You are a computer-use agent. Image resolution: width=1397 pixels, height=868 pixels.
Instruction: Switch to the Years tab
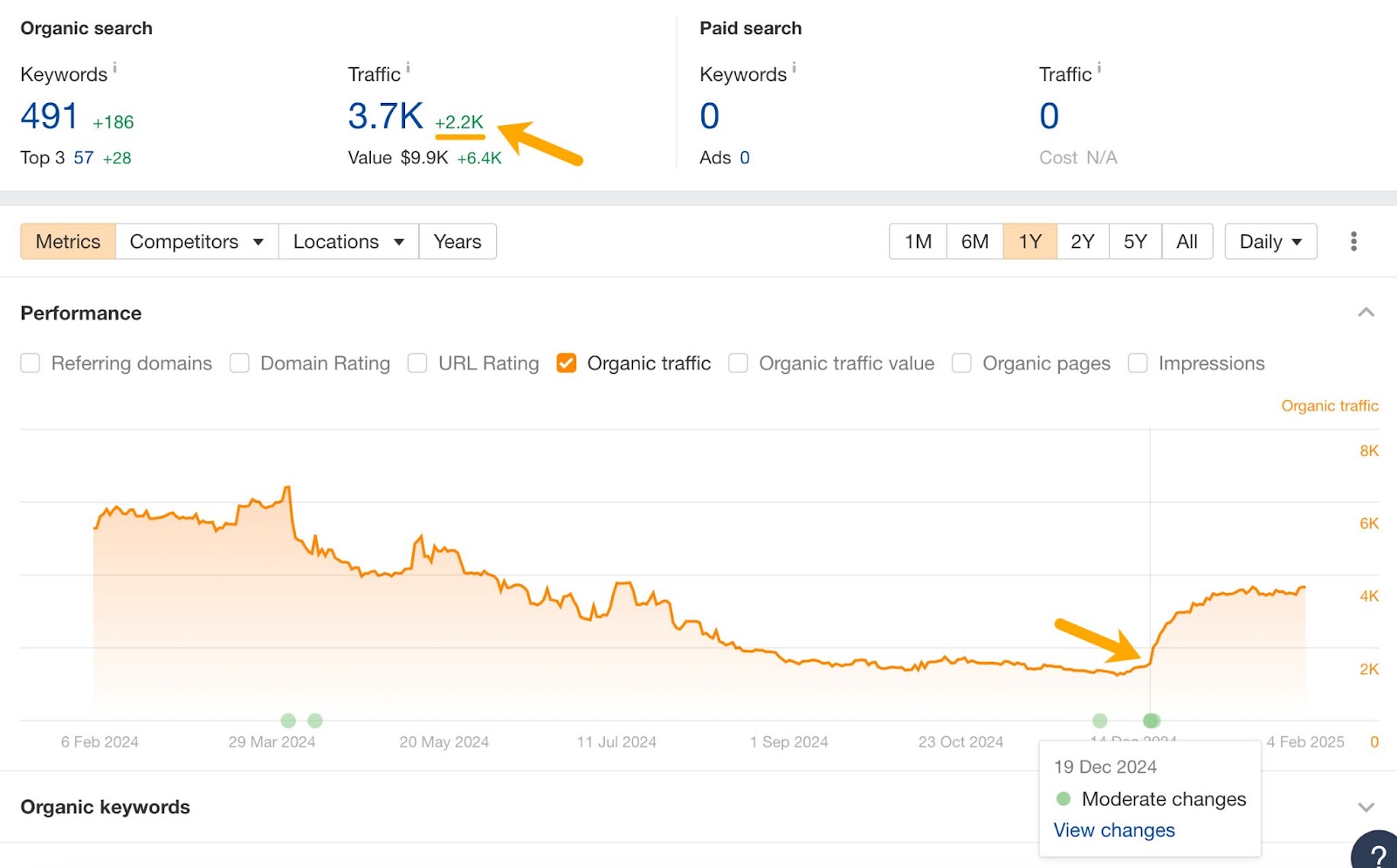(x=458, y=241)
